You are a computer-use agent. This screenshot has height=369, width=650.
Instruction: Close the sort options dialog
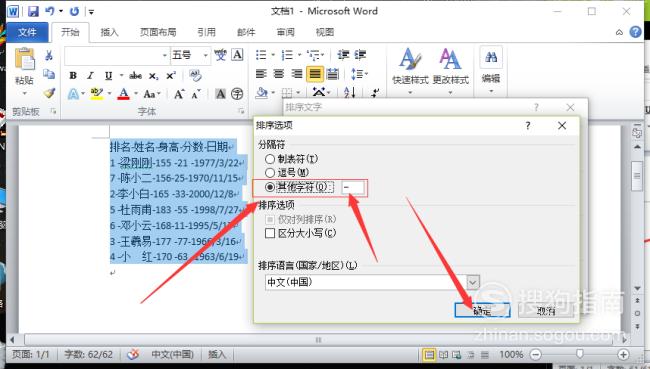(562, 125)
